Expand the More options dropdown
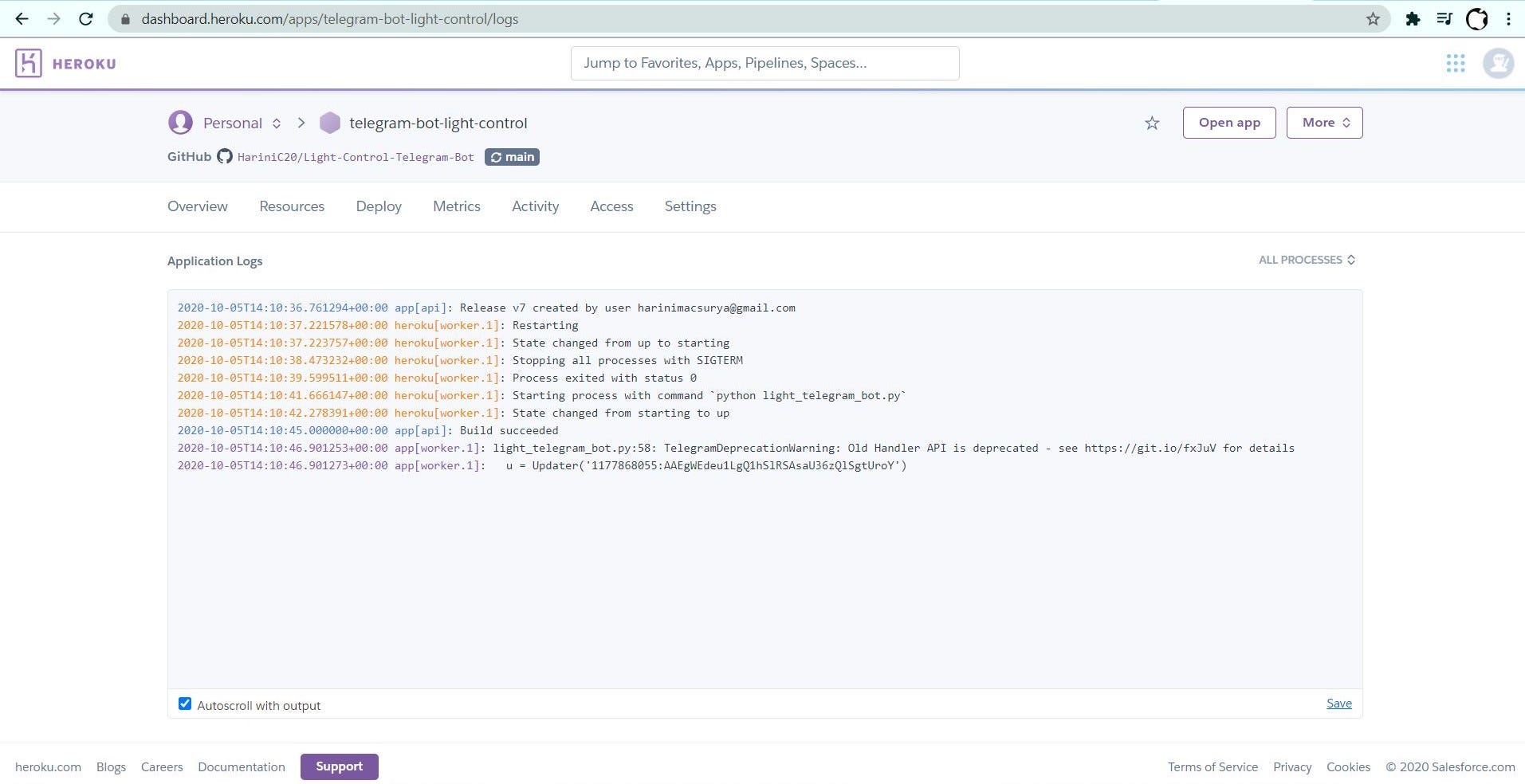1525x784 pixels. pos(1323,123)
